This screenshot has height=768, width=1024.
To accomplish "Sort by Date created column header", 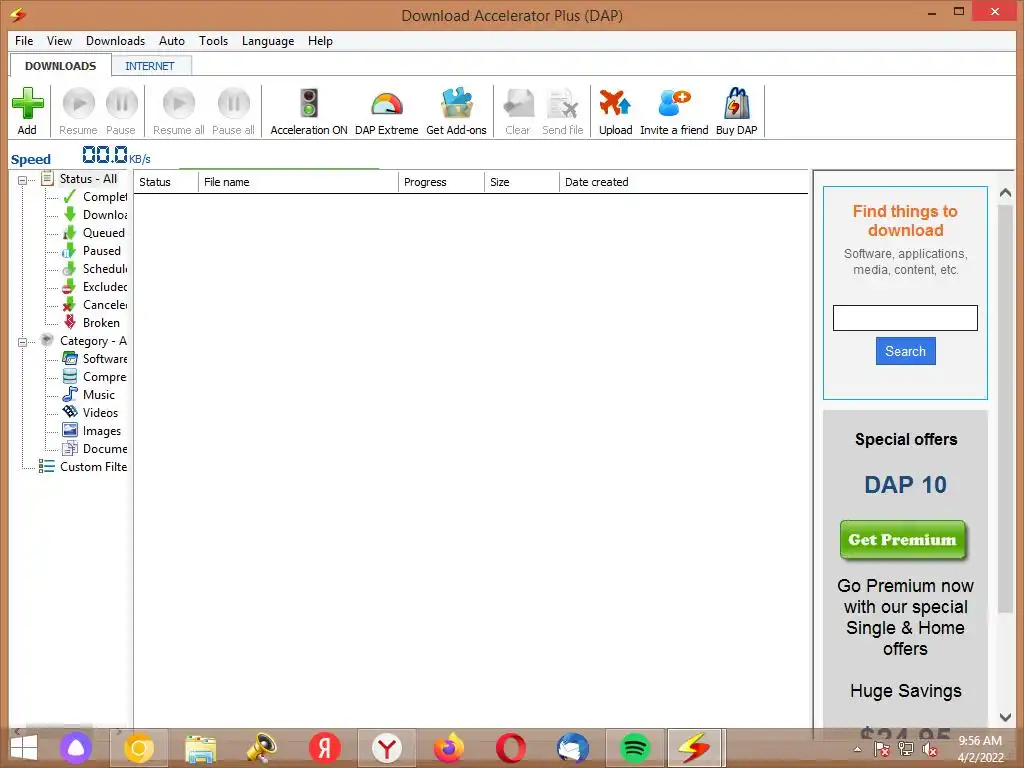I will tap(683, 182).
